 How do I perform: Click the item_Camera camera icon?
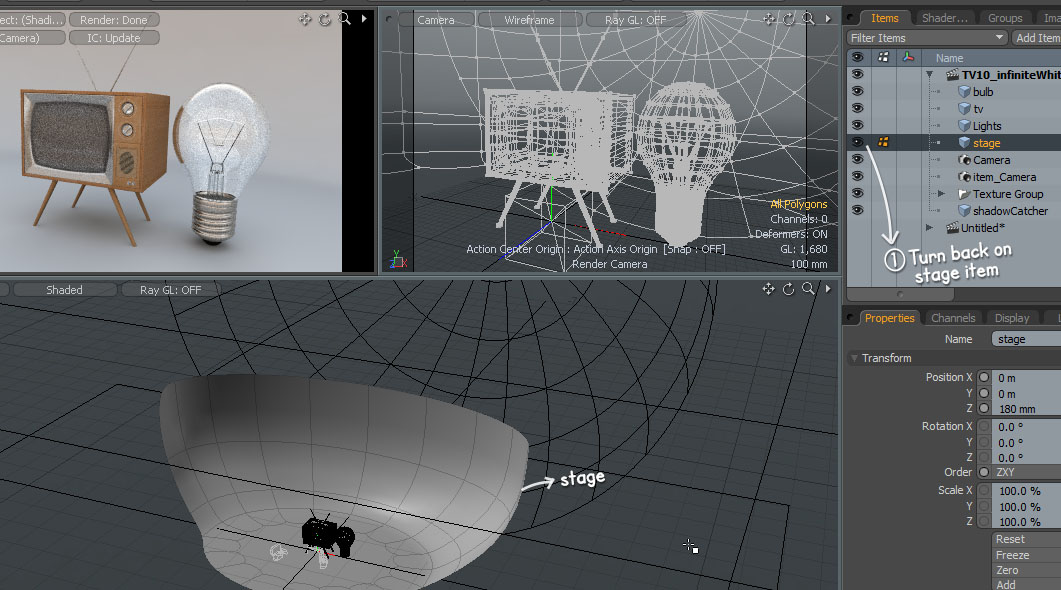(965, 177)
